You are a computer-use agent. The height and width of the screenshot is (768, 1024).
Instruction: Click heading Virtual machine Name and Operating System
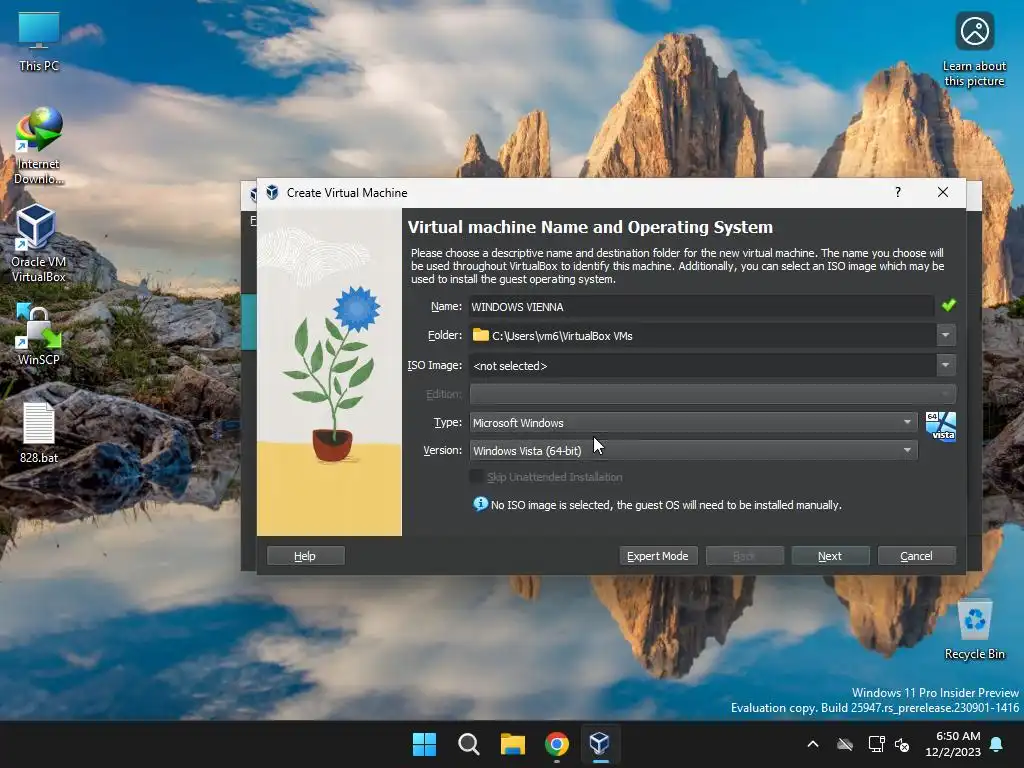590,227
